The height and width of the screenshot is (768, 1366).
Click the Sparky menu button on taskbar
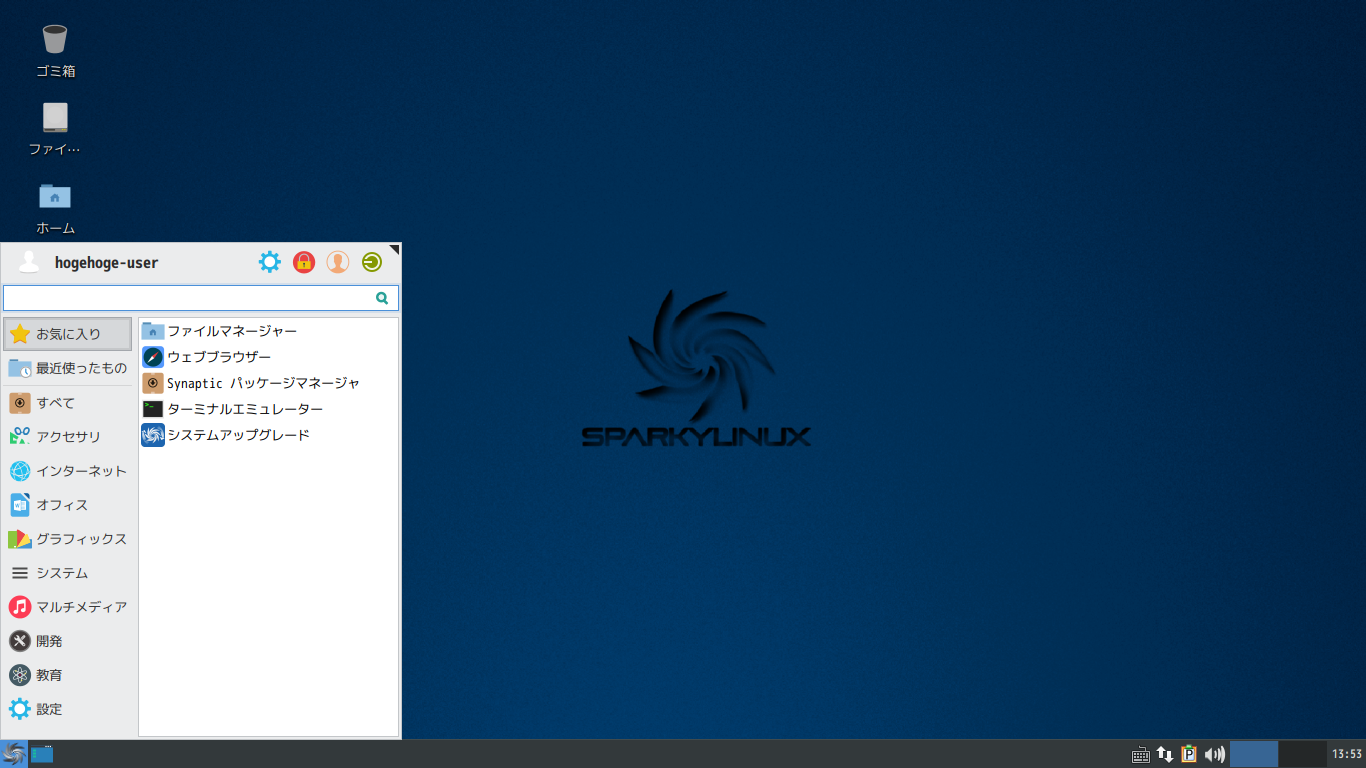click(14, 754)
